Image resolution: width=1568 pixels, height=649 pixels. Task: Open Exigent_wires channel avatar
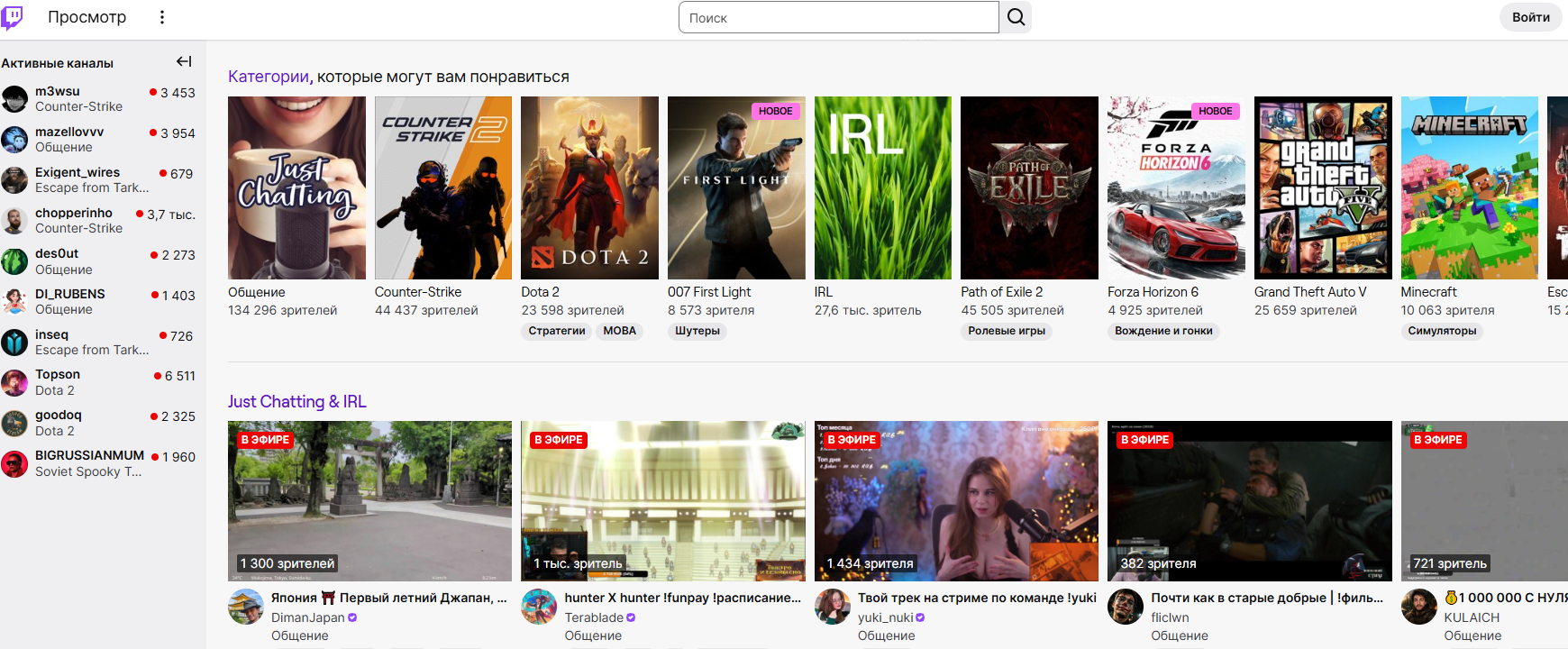pos(14,179)
